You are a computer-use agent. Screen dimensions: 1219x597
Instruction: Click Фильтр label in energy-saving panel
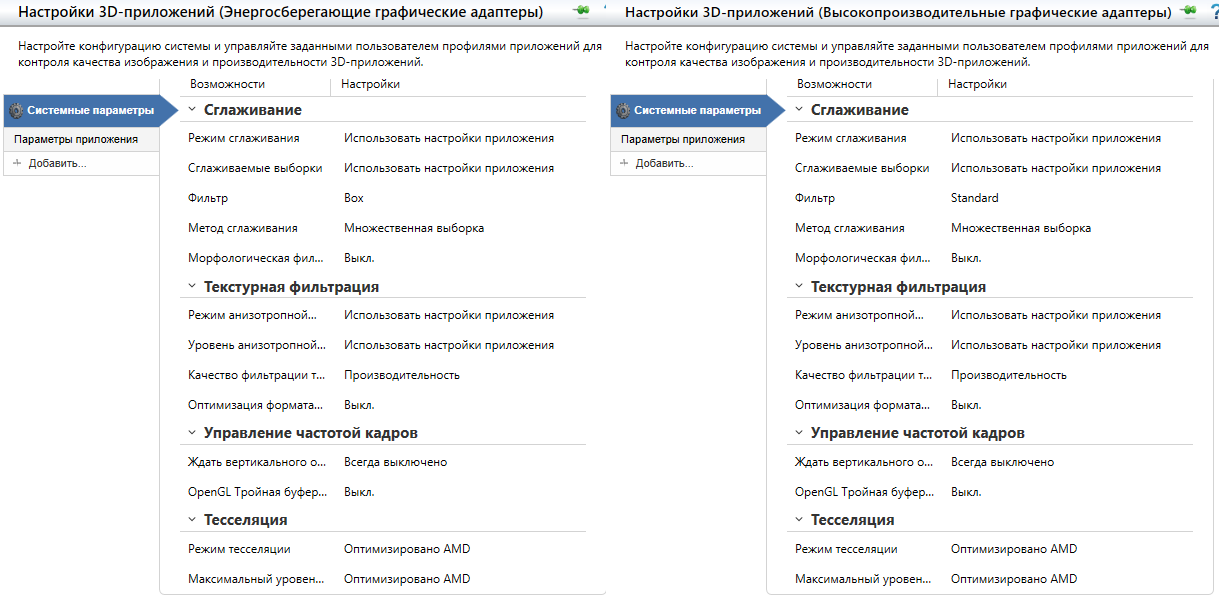point(208,198)
